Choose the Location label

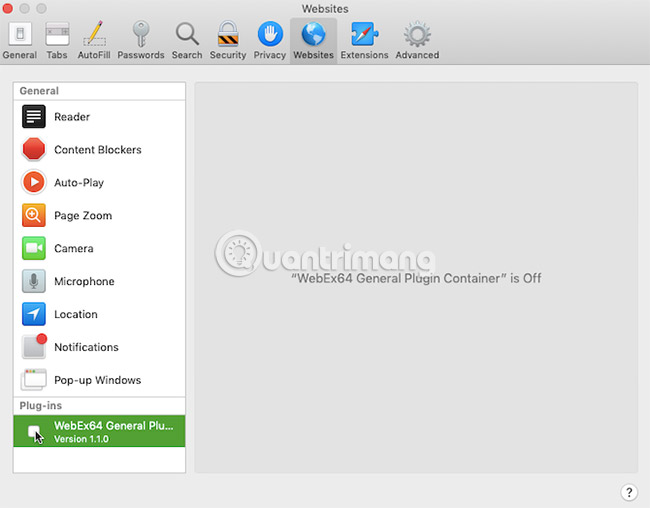point(76,314)
